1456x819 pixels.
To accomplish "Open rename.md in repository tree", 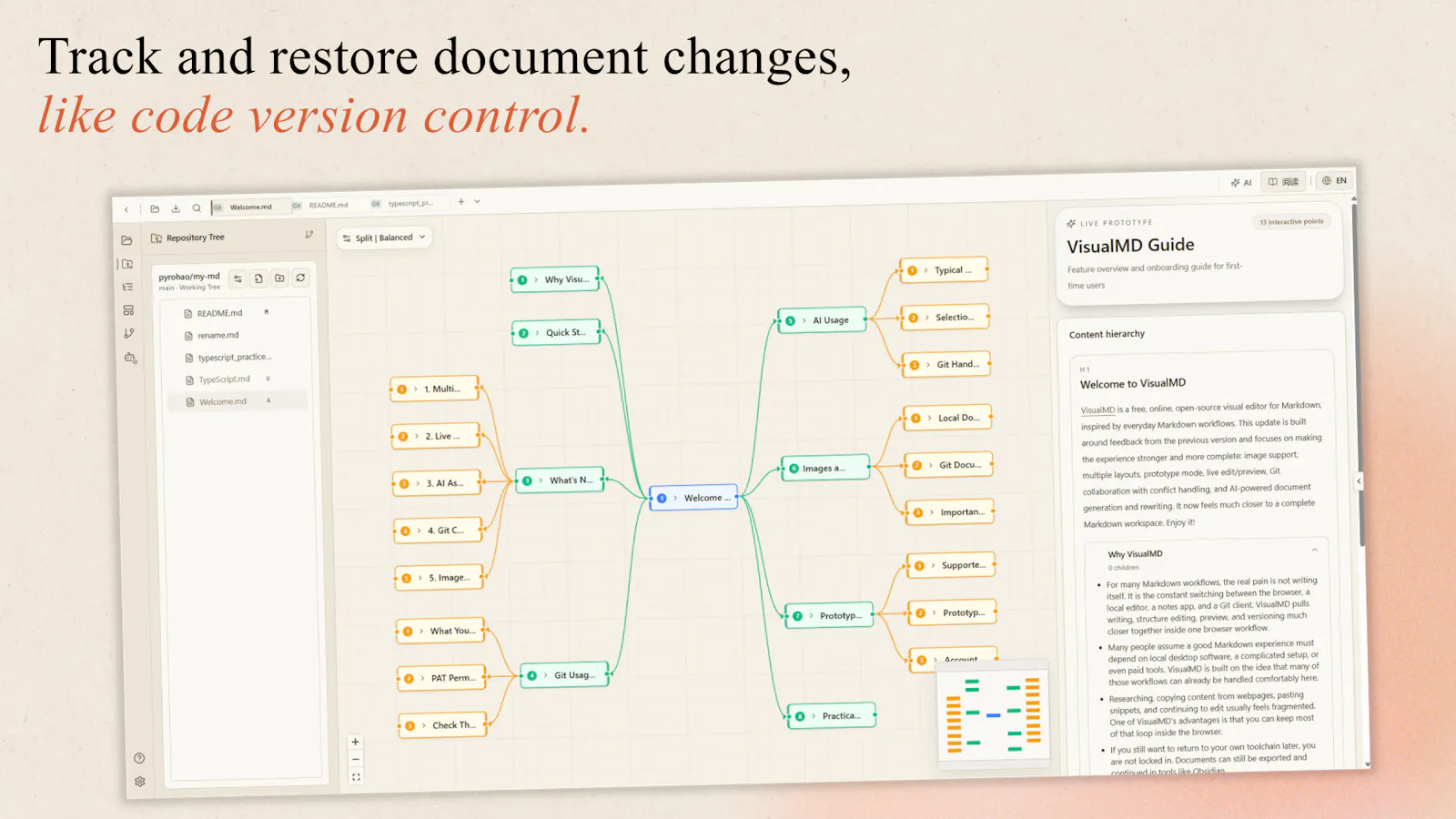I will pyautogui.click(x=217, y=335).
